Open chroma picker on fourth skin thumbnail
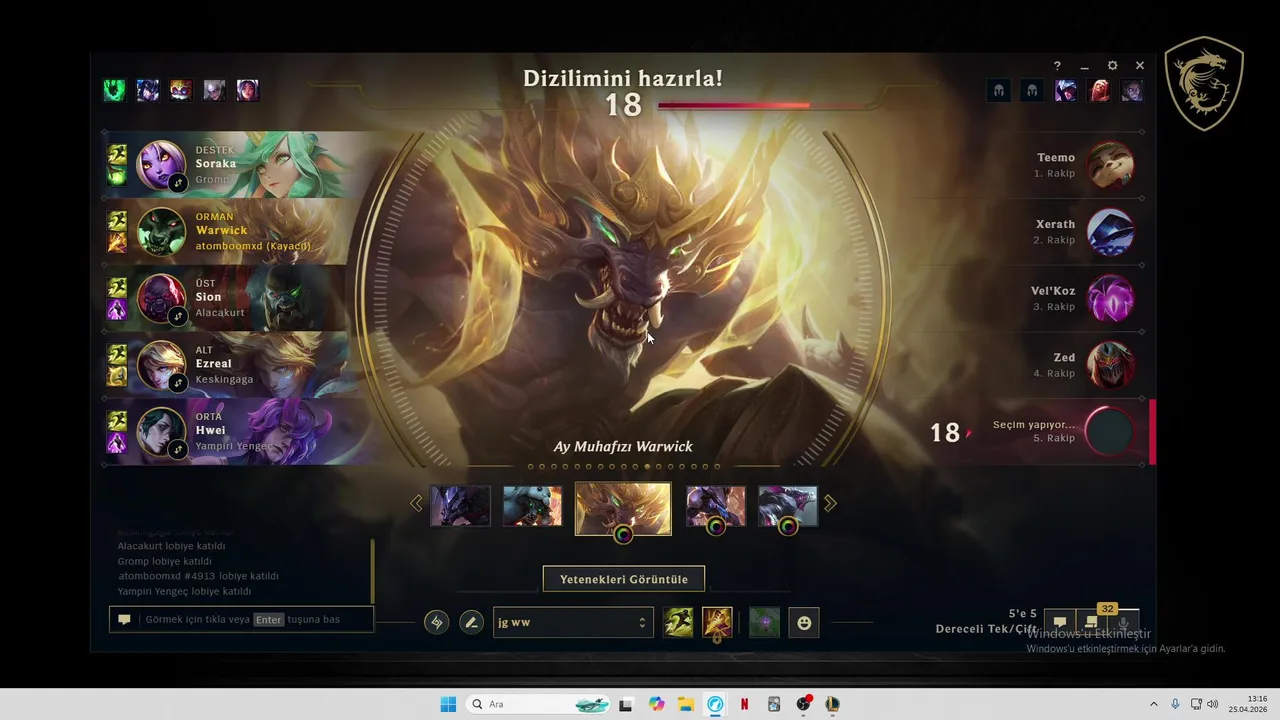Image resolution: width=1280 pixels, height=720 pixels. click(716, 527)
